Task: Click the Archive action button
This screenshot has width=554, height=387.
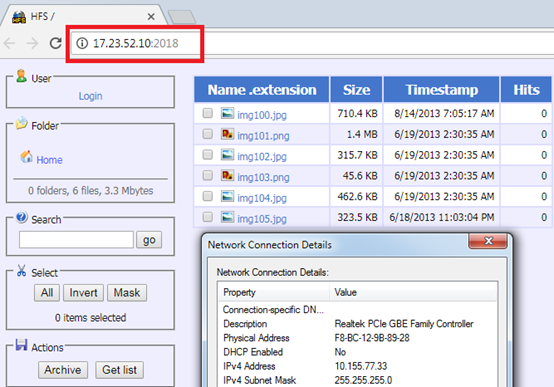Action: pyautogui.click(x=63, y=370)
